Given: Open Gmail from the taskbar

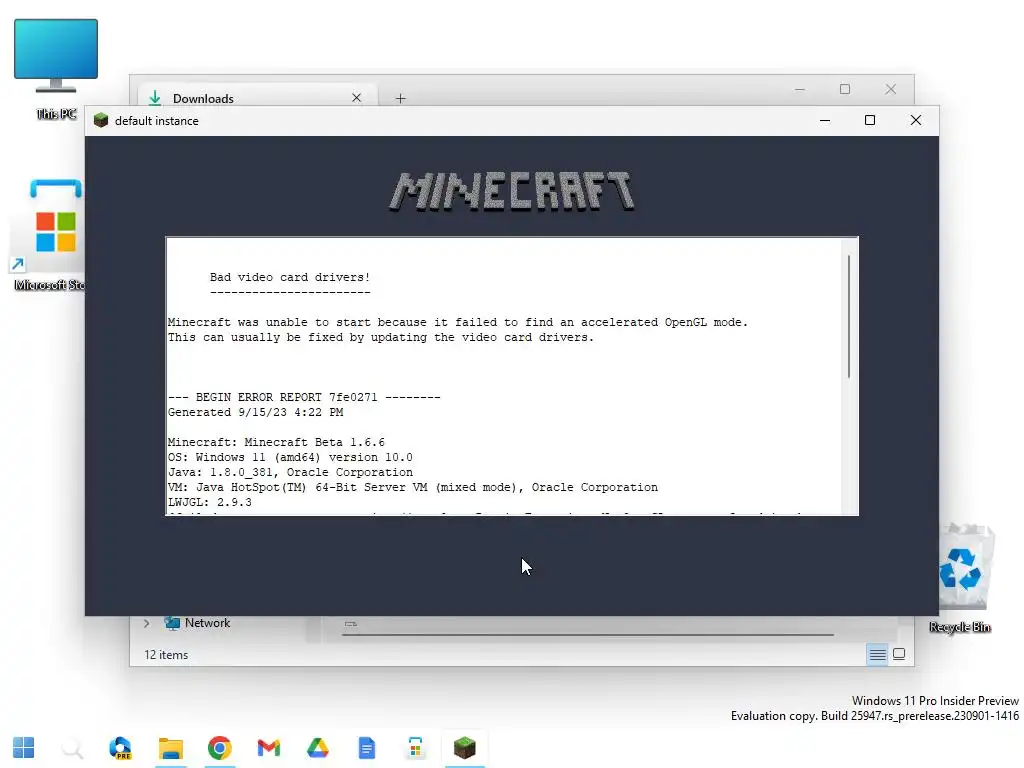Looking at the screenshot, I should [268, 748].
